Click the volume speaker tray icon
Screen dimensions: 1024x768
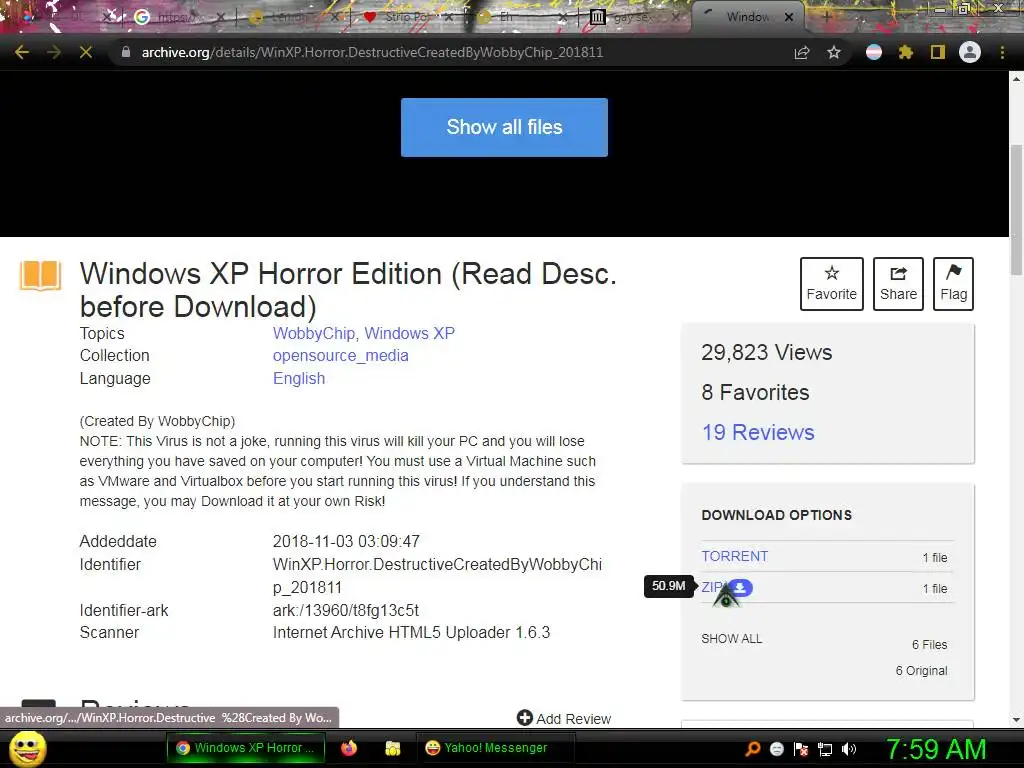click(849, 749)
